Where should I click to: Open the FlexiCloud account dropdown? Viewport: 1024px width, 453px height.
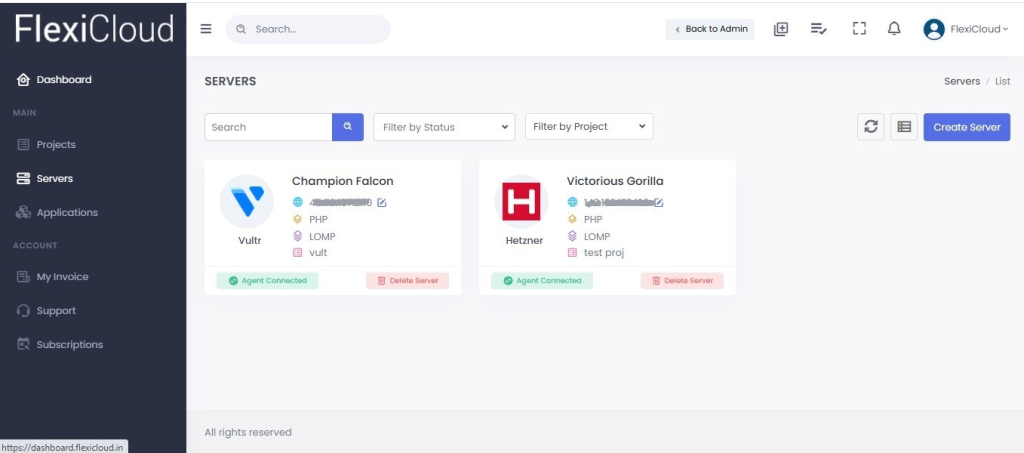tap(966, 29)
